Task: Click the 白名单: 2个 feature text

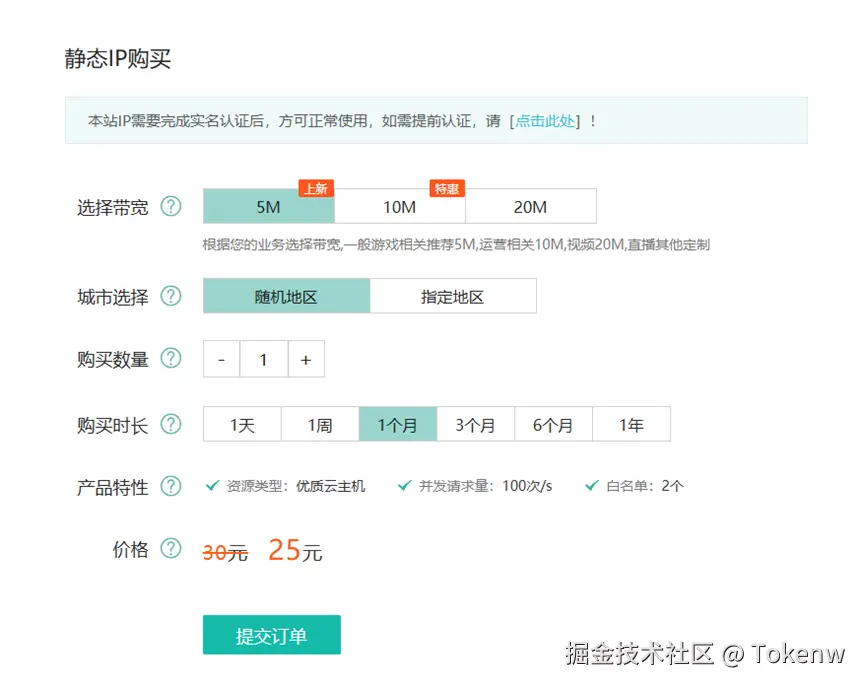Action: pyautogui.click(x=645, y=486)
